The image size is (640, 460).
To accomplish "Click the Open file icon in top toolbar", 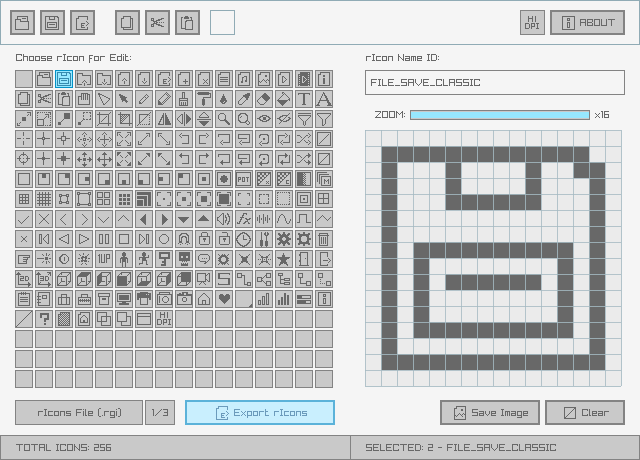I will click(22, 22).
